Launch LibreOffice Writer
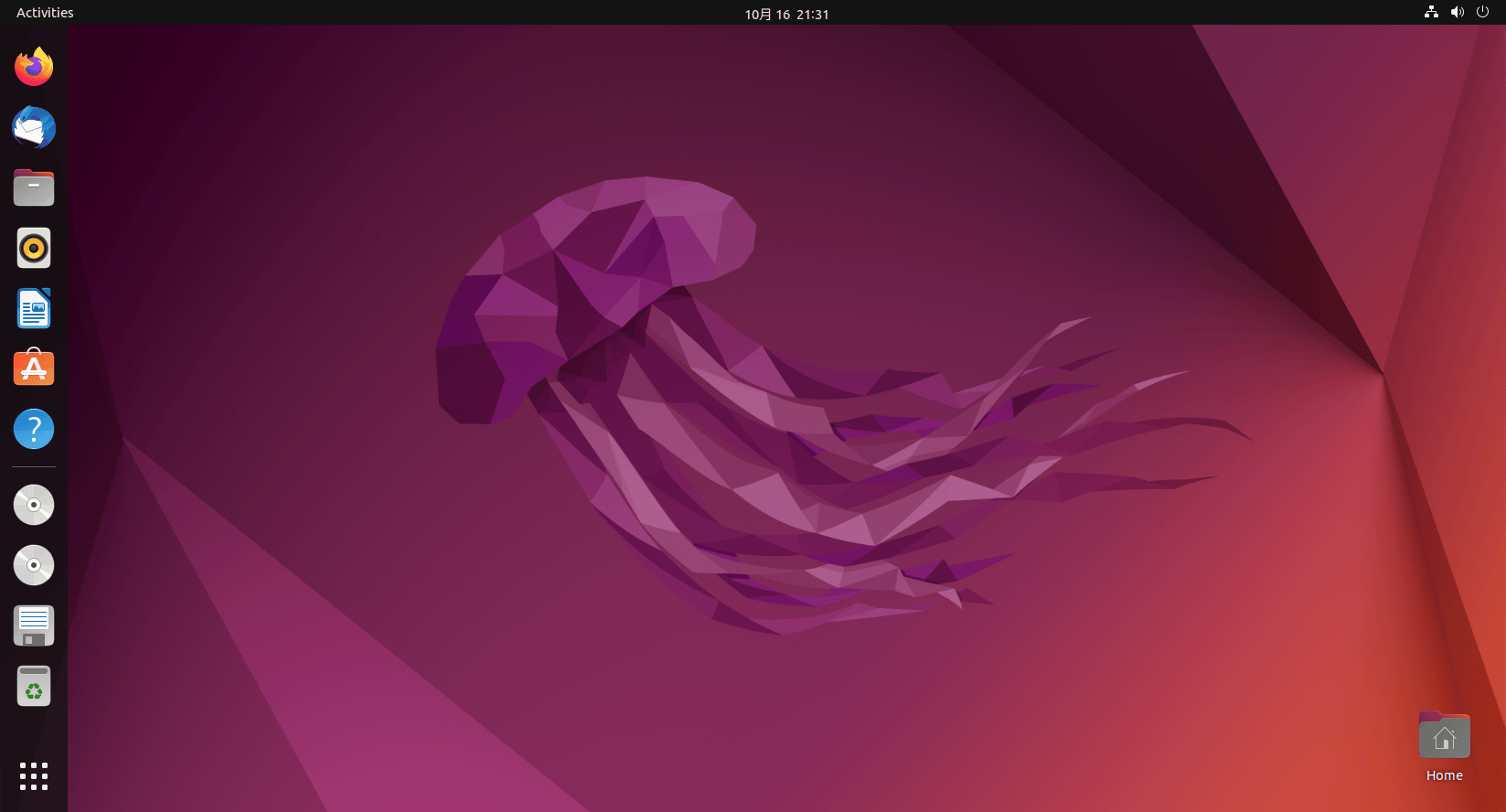 coord(34,309)
